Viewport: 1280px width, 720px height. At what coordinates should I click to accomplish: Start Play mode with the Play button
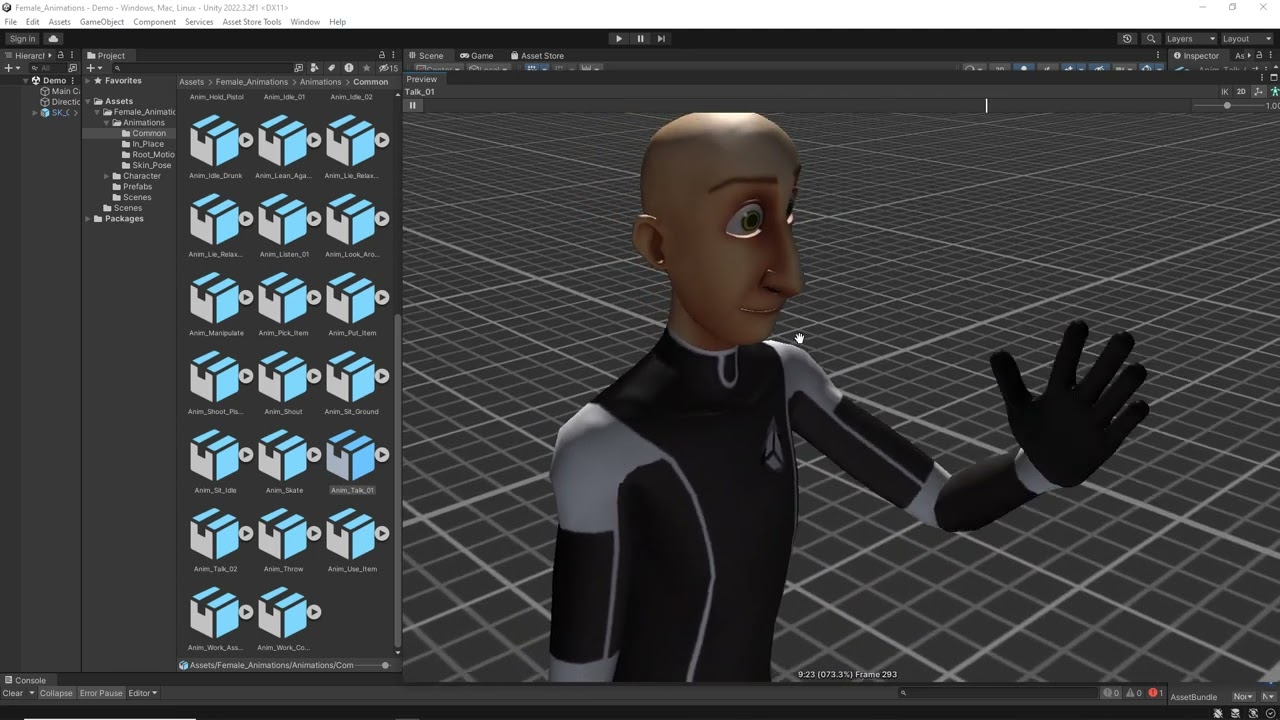(618, 39)
